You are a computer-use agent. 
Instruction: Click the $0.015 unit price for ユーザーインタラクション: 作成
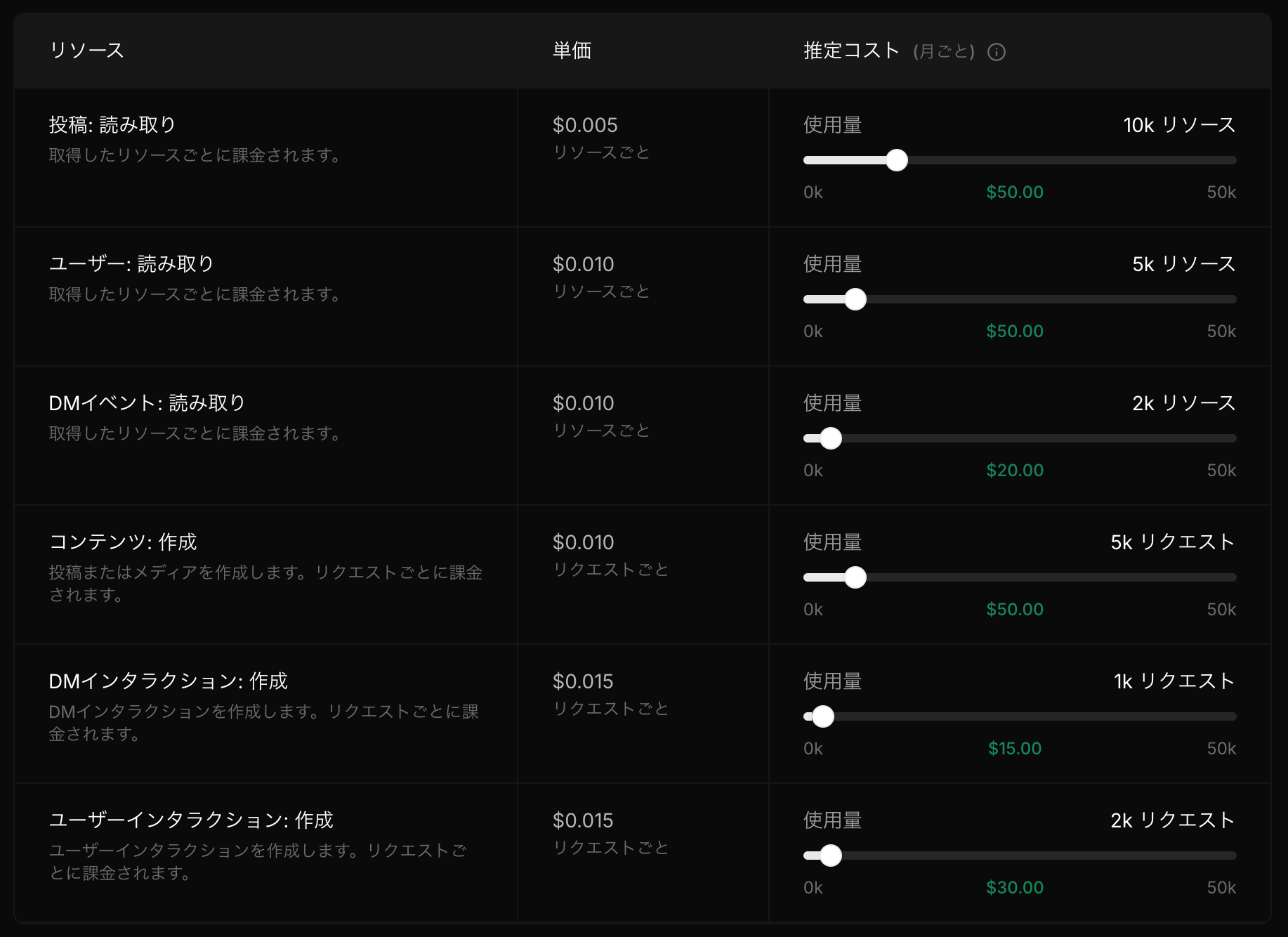click(x=584, y=820)
